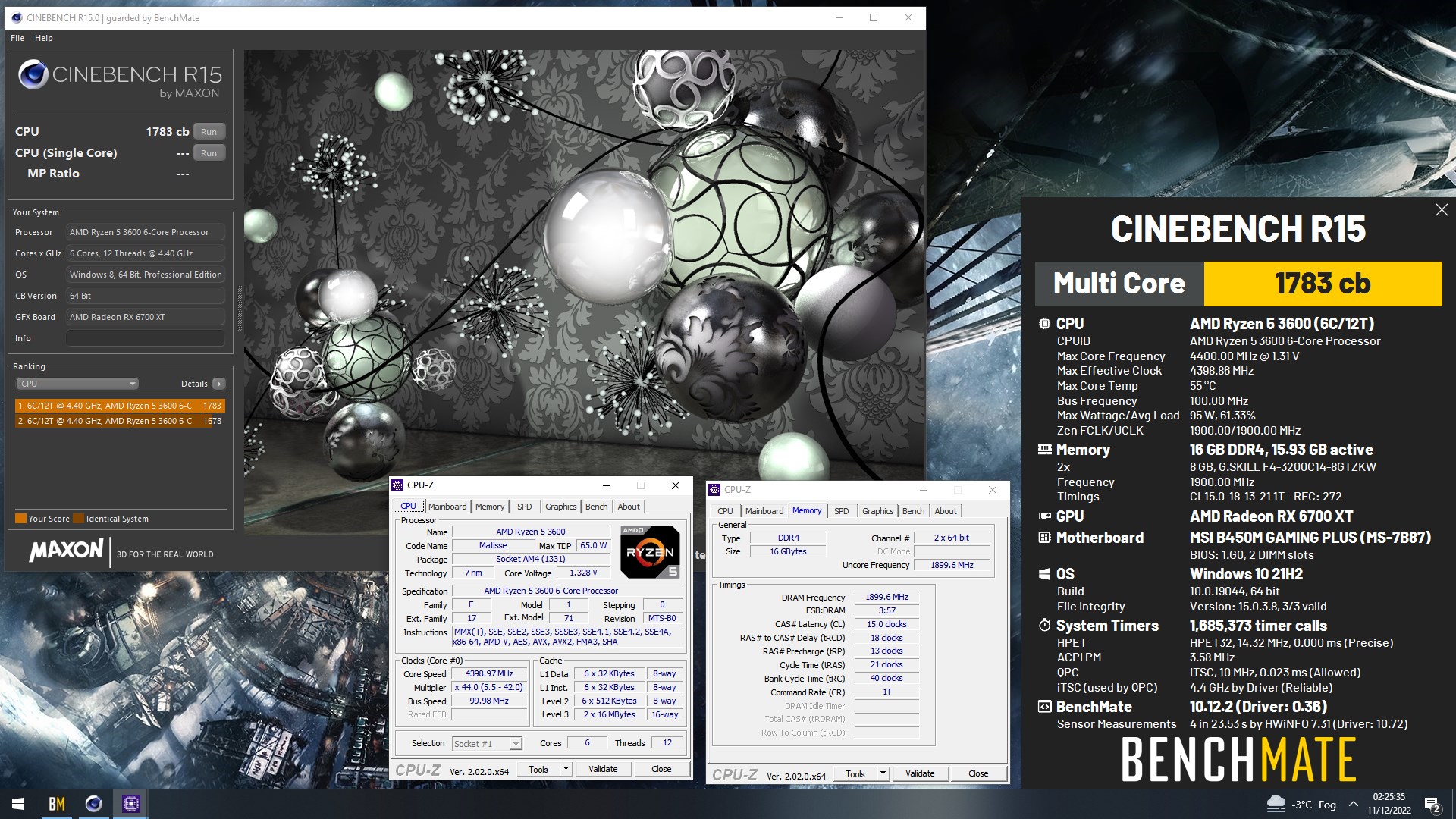
Task: Click Close button in CPU-Z Memory window
Action: (x=978, y=773)
